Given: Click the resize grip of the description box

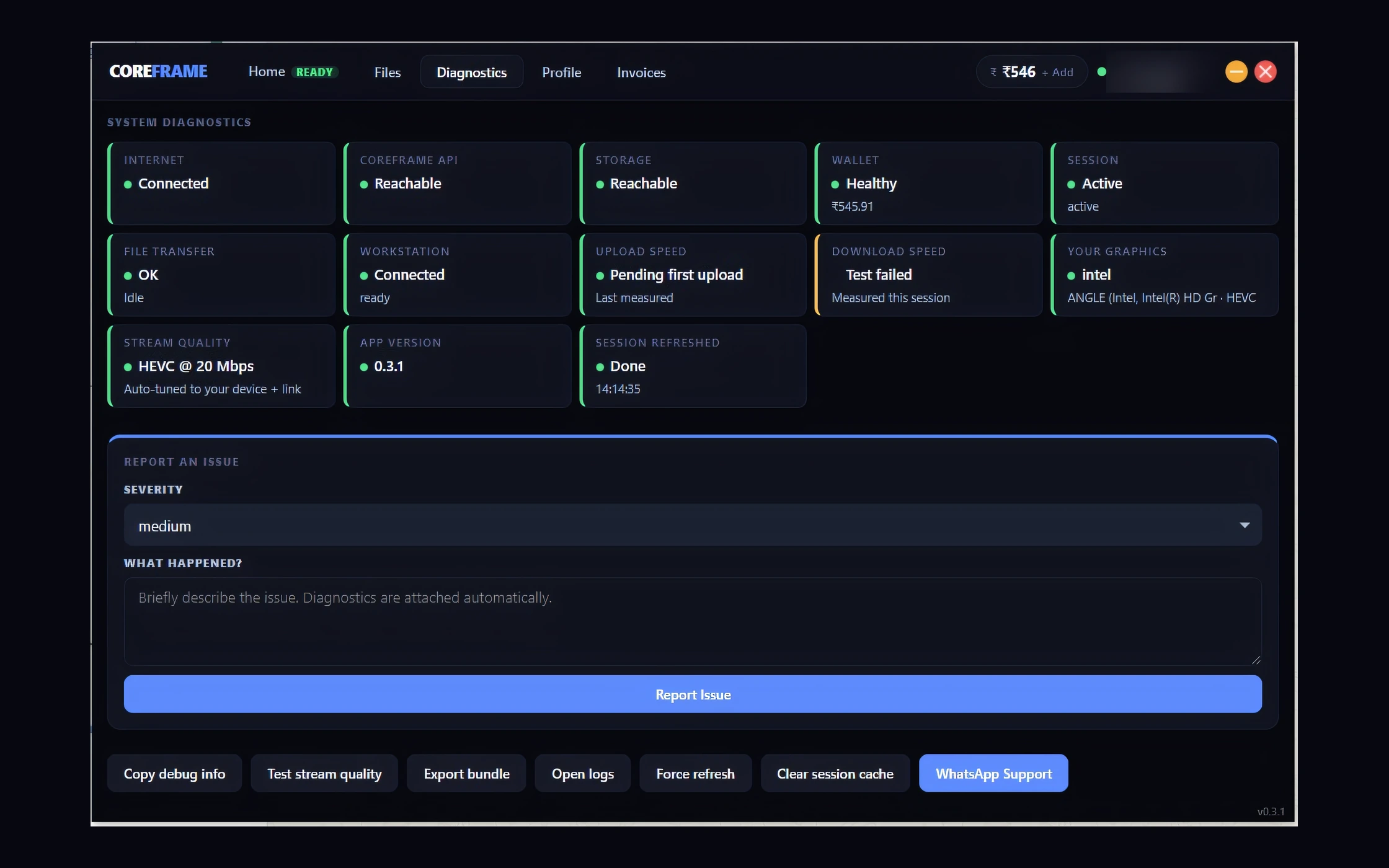Looking at the screenshot, I should [x=1256, y=660].
